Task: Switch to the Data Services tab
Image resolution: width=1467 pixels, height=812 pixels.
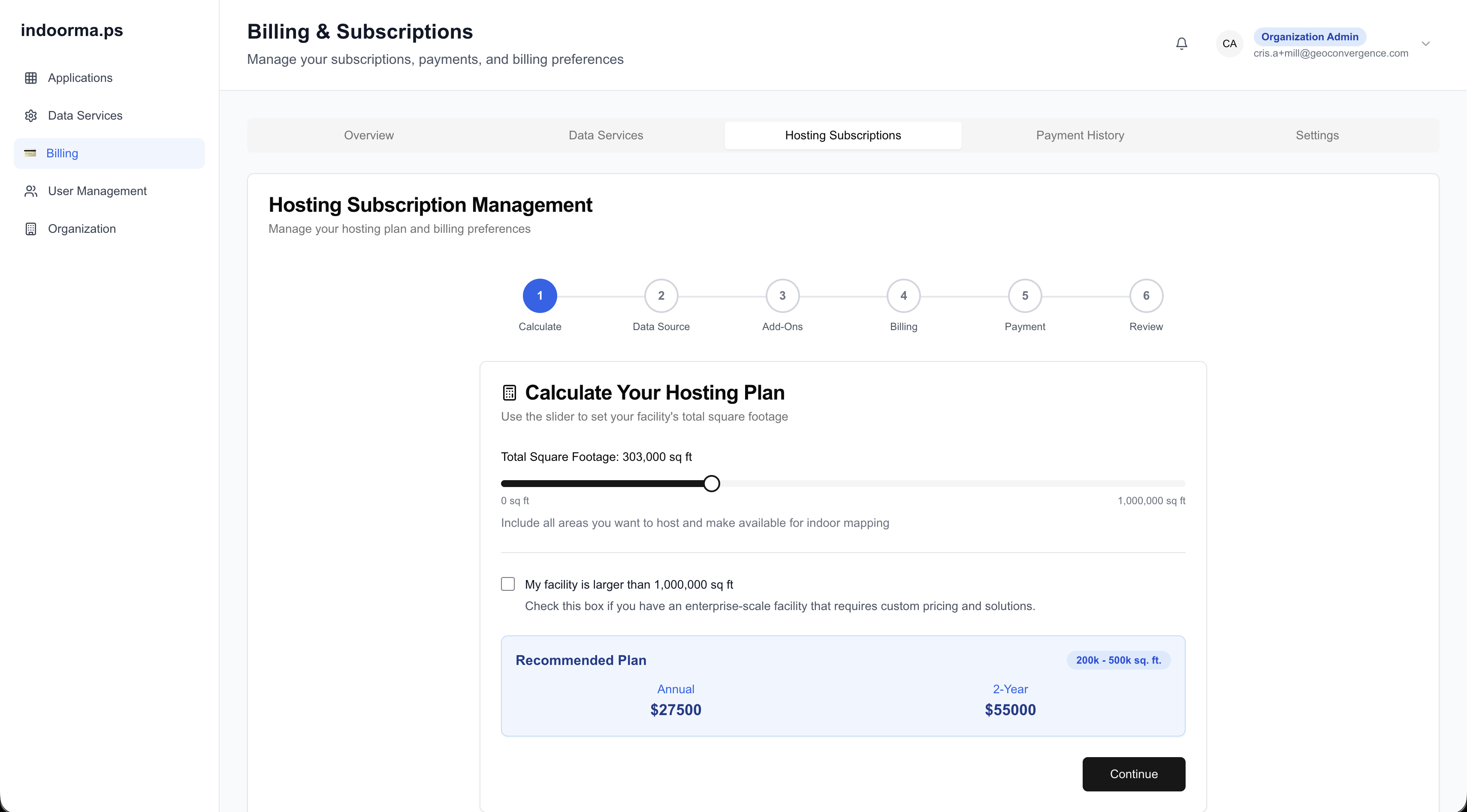Action: (606, 135)
